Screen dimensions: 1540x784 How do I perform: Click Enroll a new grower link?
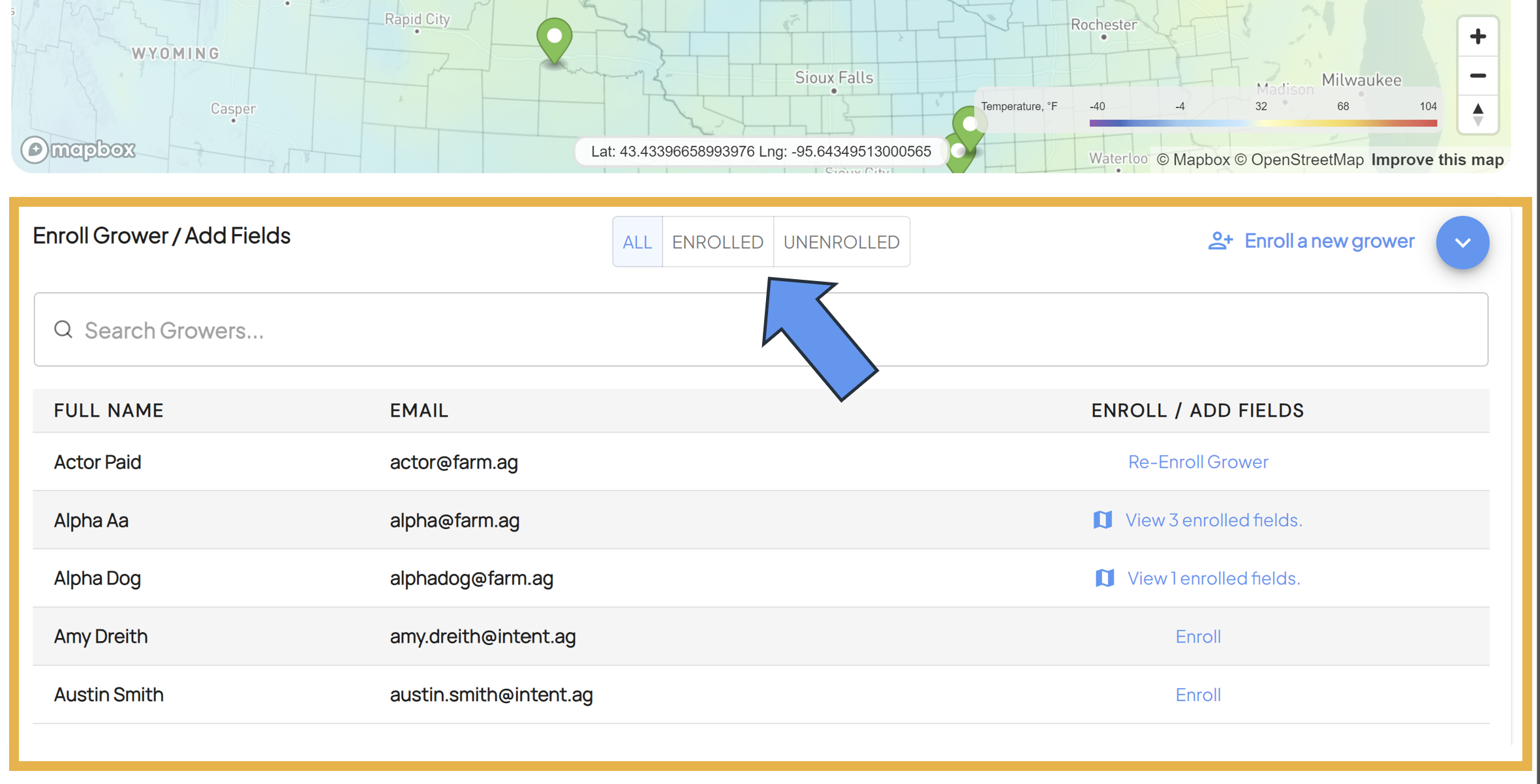(1329, 241)
